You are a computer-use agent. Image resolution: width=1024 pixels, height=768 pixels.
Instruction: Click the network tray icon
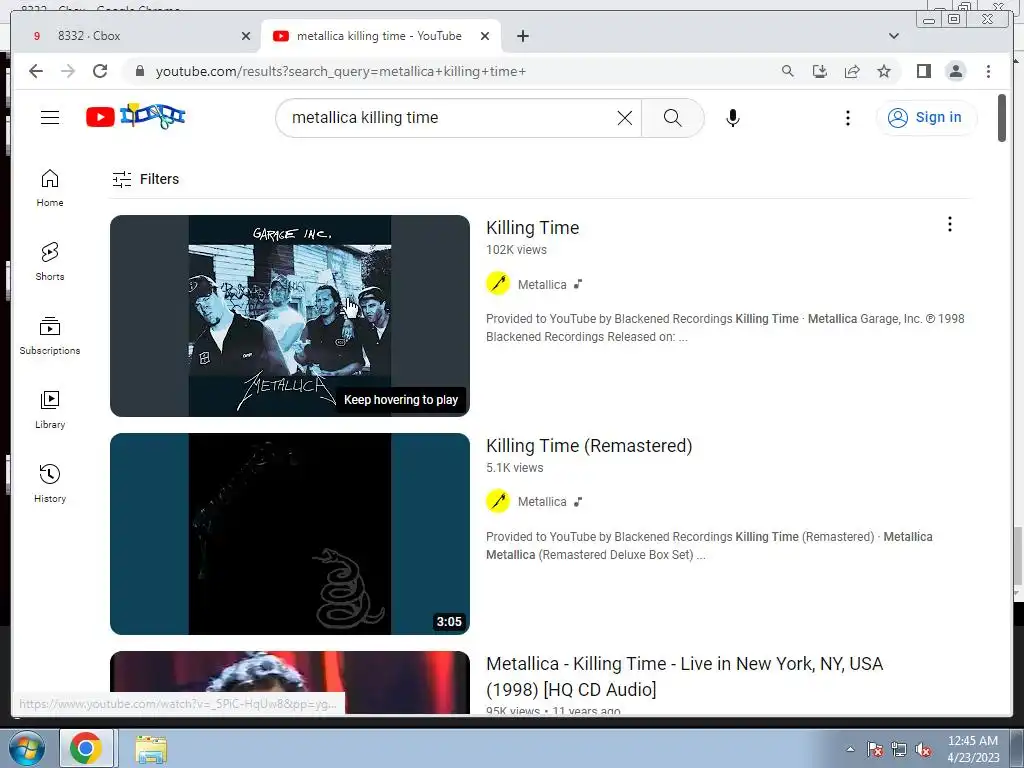[x=899, y=749]
